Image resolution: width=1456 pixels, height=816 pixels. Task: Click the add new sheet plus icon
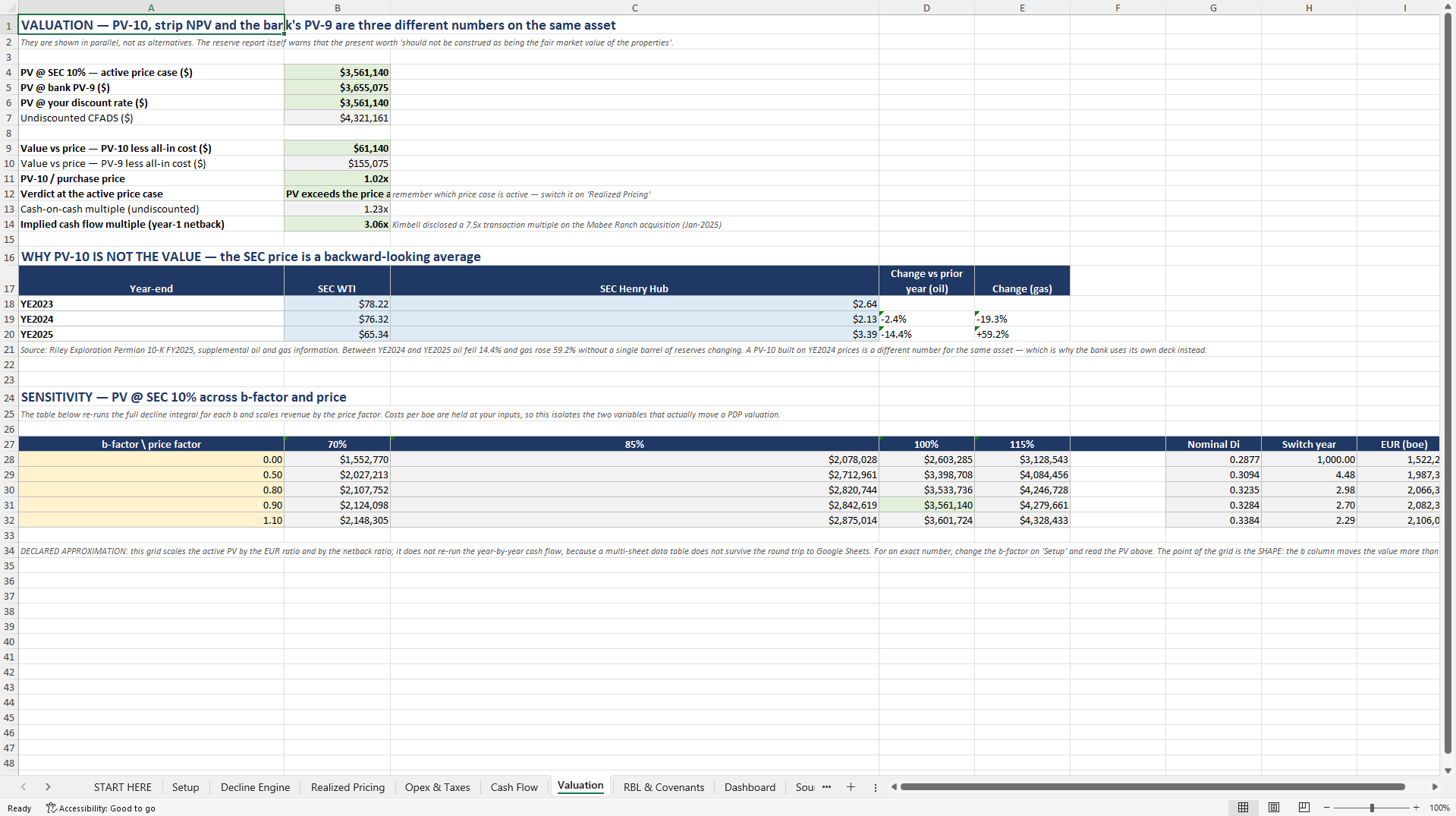851,787
